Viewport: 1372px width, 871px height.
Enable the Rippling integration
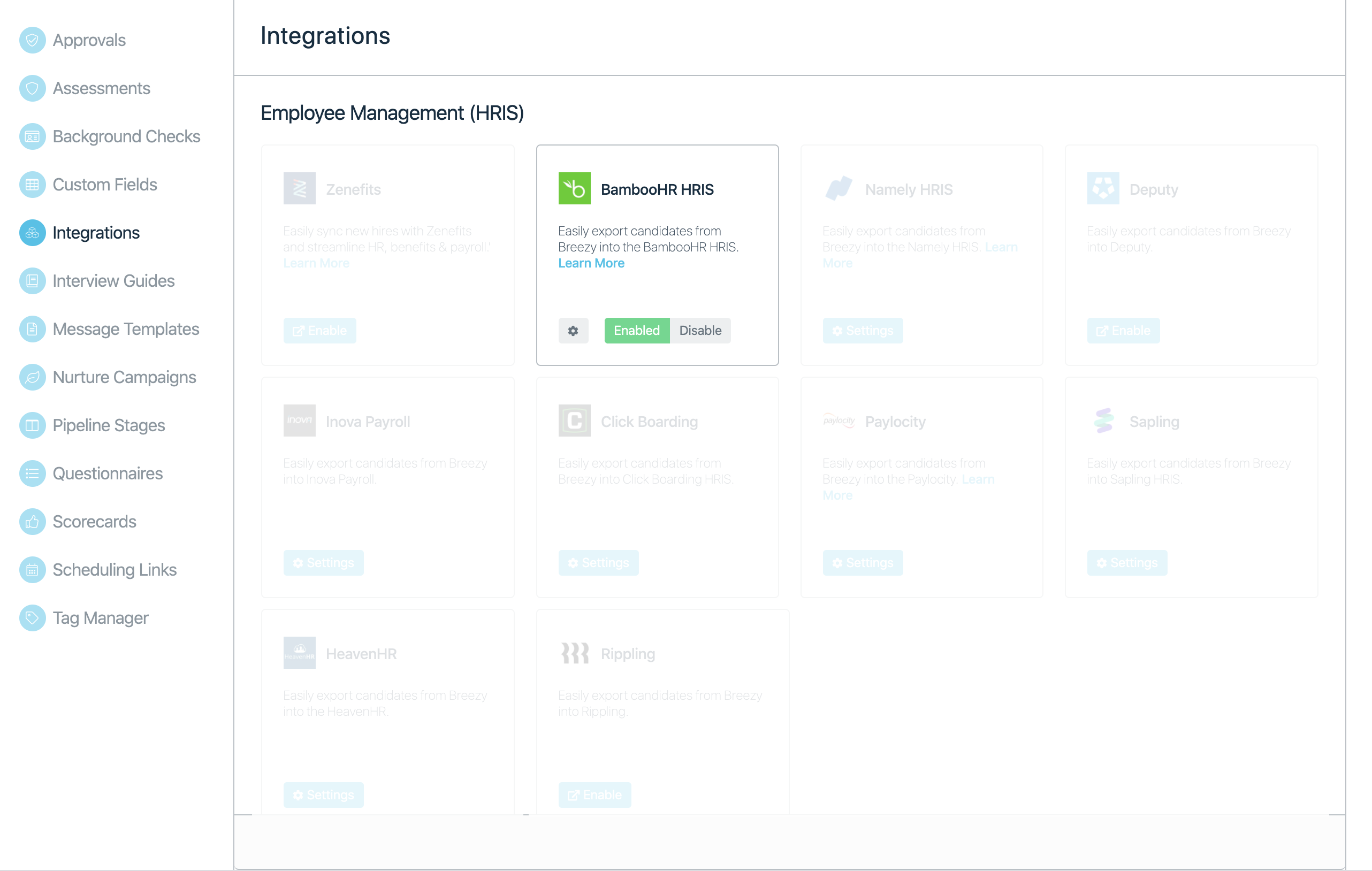pyautogui.click(x=594, y=794)
